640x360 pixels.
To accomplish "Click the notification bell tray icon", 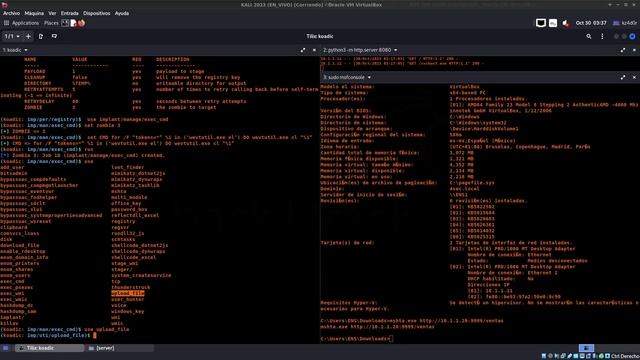I will (x=566, y=23).
